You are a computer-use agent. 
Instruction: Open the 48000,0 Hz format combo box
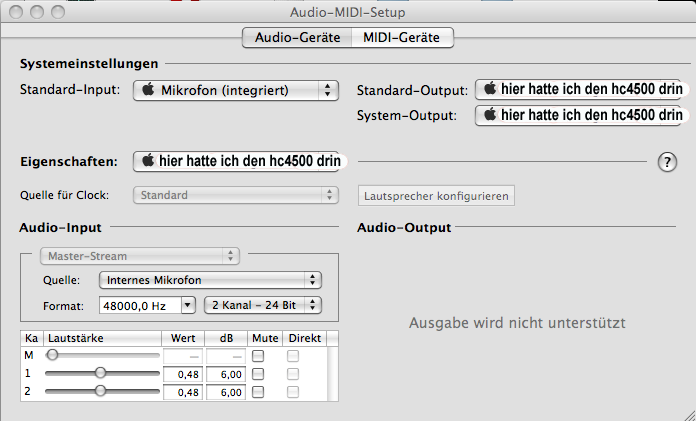(147, 304)
